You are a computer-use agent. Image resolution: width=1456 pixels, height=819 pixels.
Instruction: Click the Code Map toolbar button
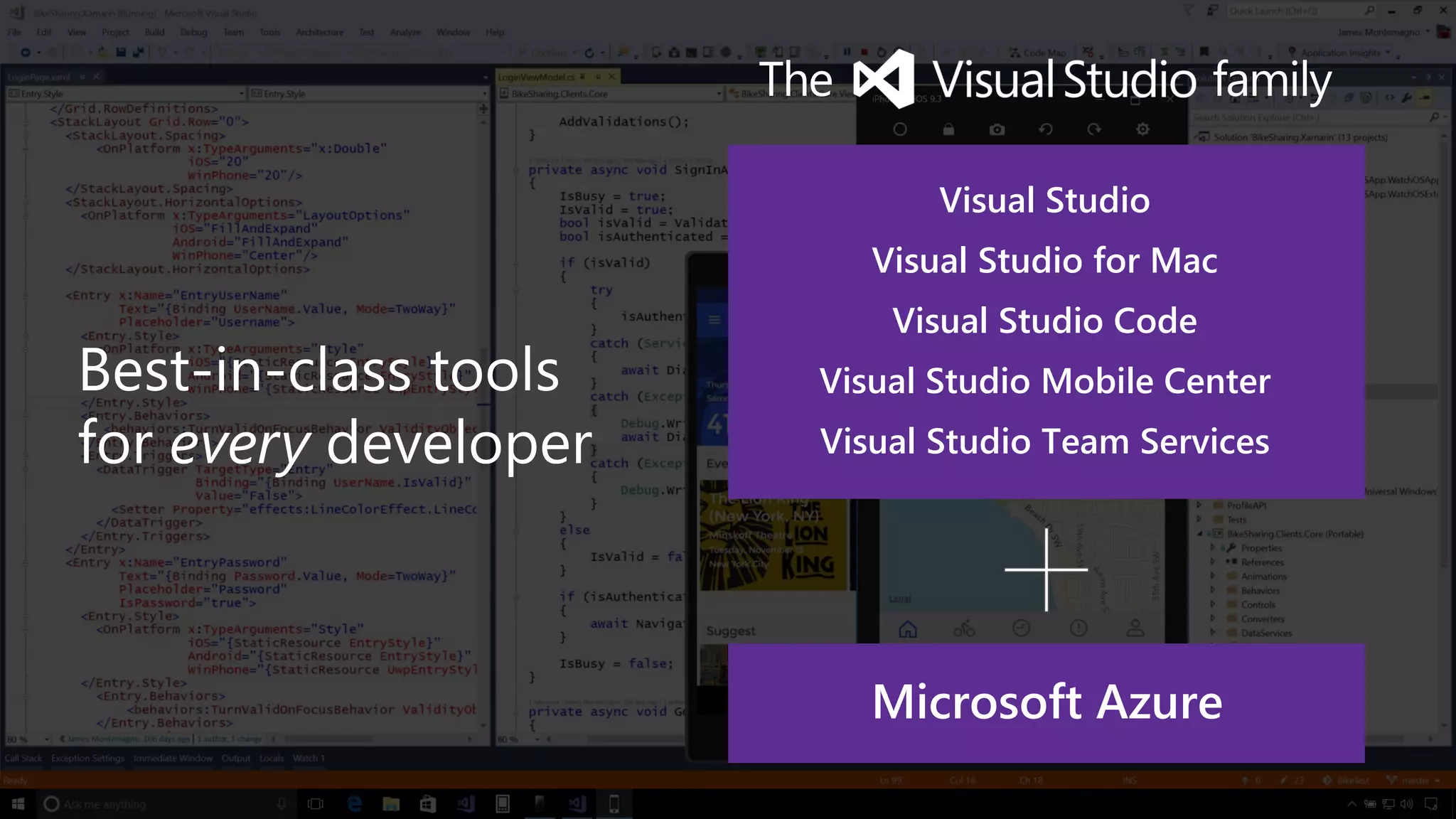point(1038,53)
